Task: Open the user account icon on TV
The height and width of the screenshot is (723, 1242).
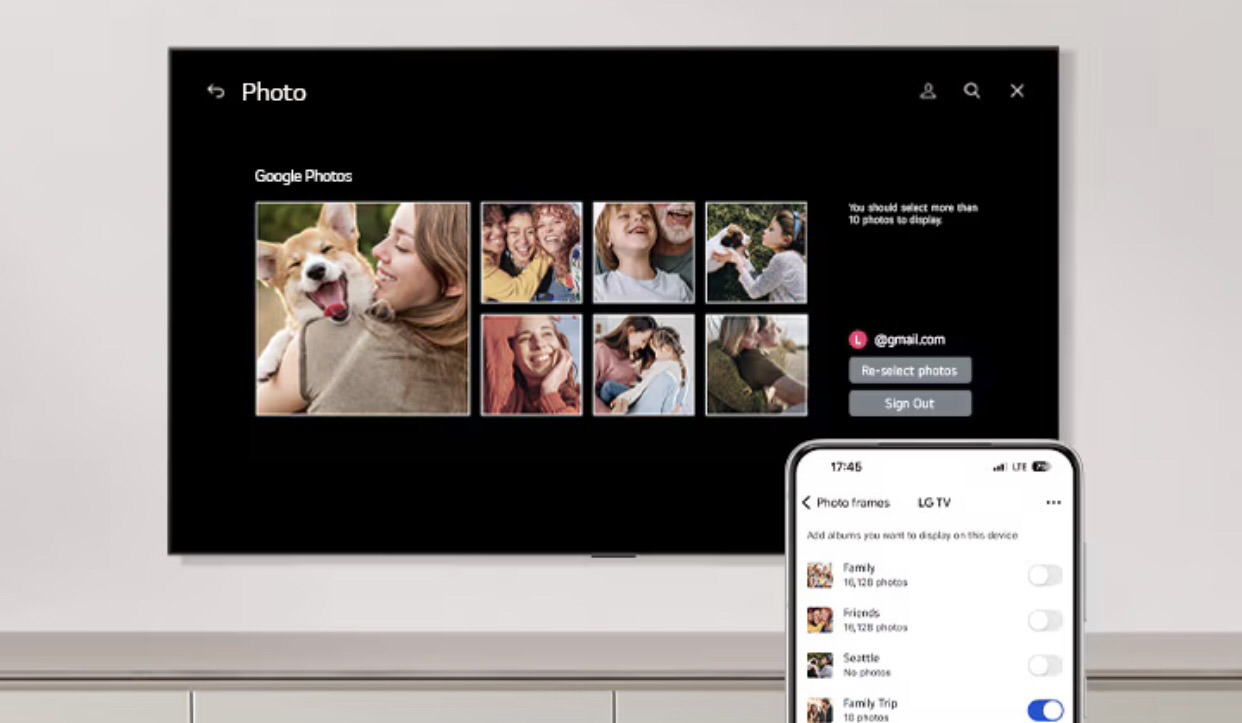Action: [x=928, y=91]
